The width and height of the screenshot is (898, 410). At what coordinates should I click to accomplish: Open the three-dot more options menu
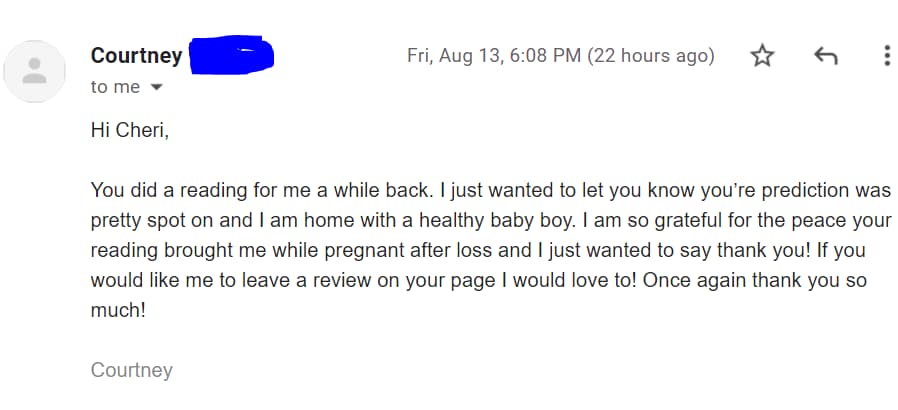pyautogui.click(x=886, y=56)
